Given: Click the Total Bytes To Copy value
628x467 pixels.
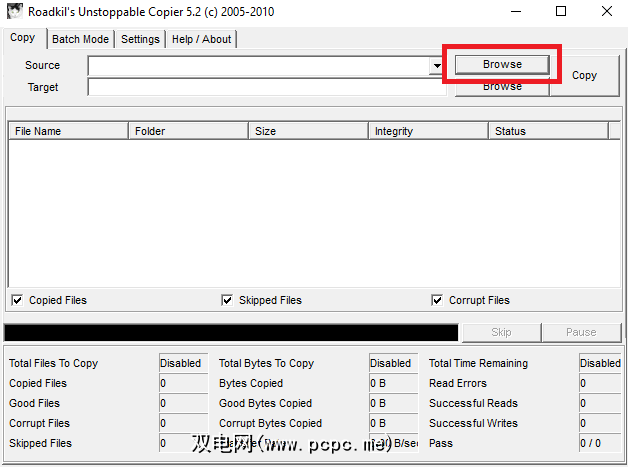Looking at the screenshot, I should (393, 363).
